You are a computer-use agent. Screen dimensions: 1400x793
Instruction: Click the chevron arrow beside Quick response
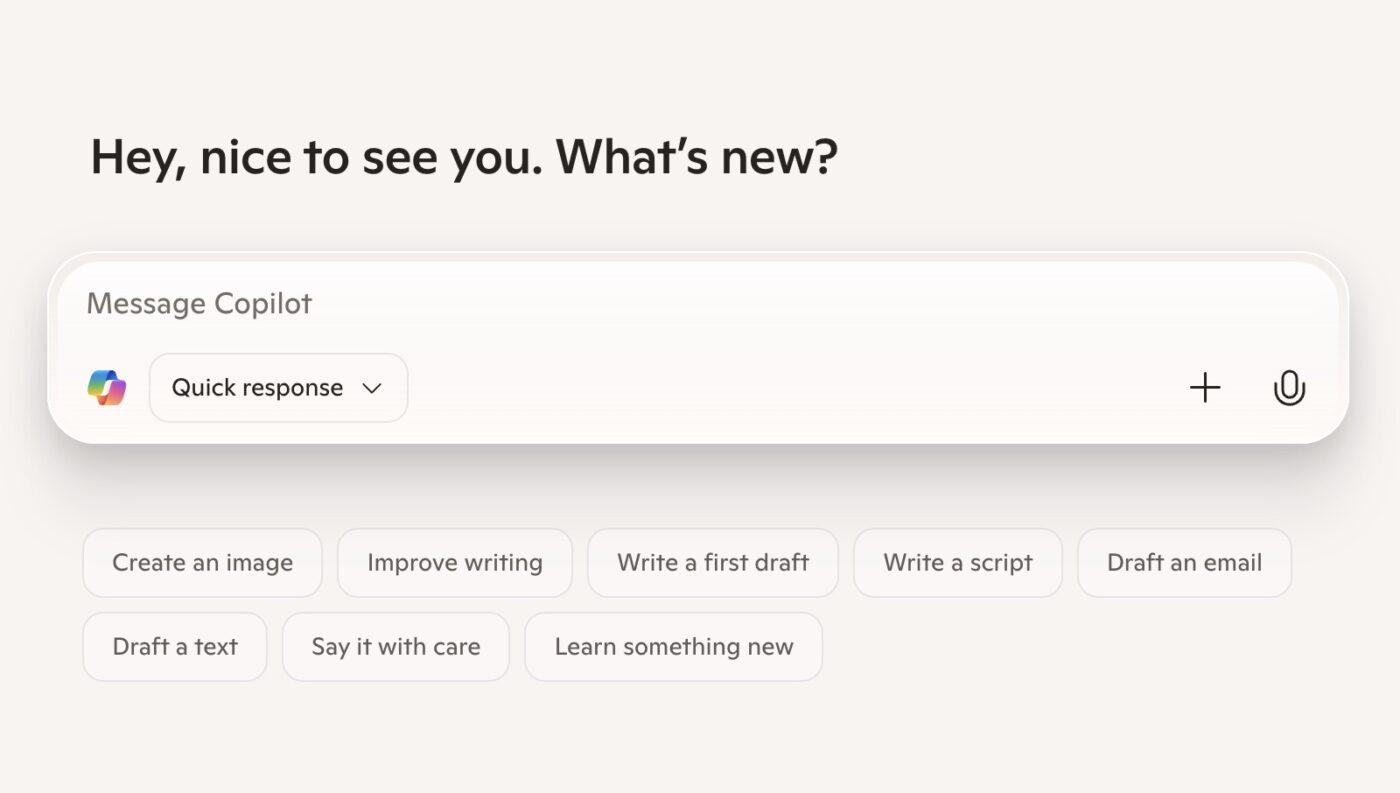point(372,388)
